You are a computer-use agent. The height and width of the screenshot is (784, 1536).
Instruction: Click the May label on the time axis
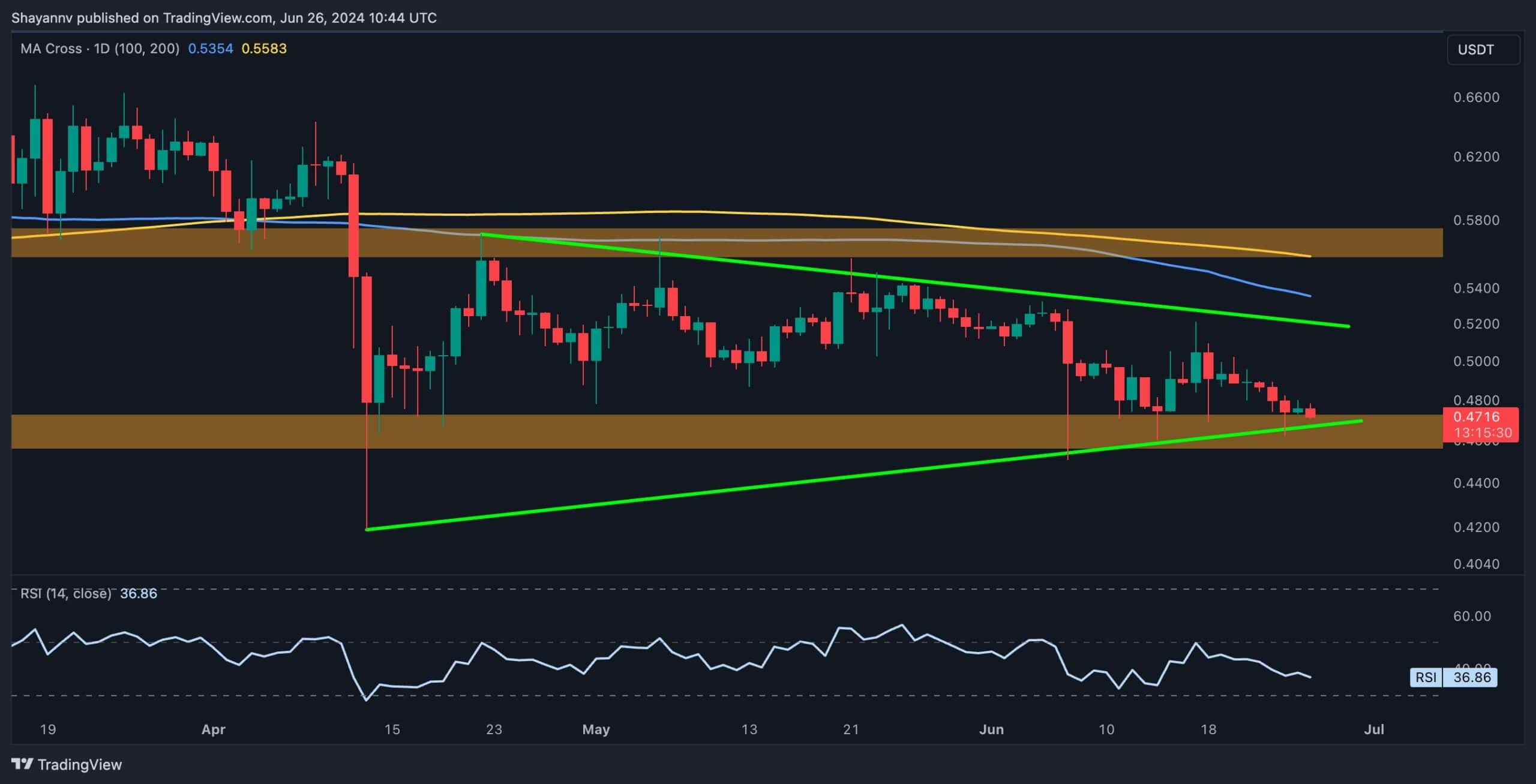tap(596, 729)
